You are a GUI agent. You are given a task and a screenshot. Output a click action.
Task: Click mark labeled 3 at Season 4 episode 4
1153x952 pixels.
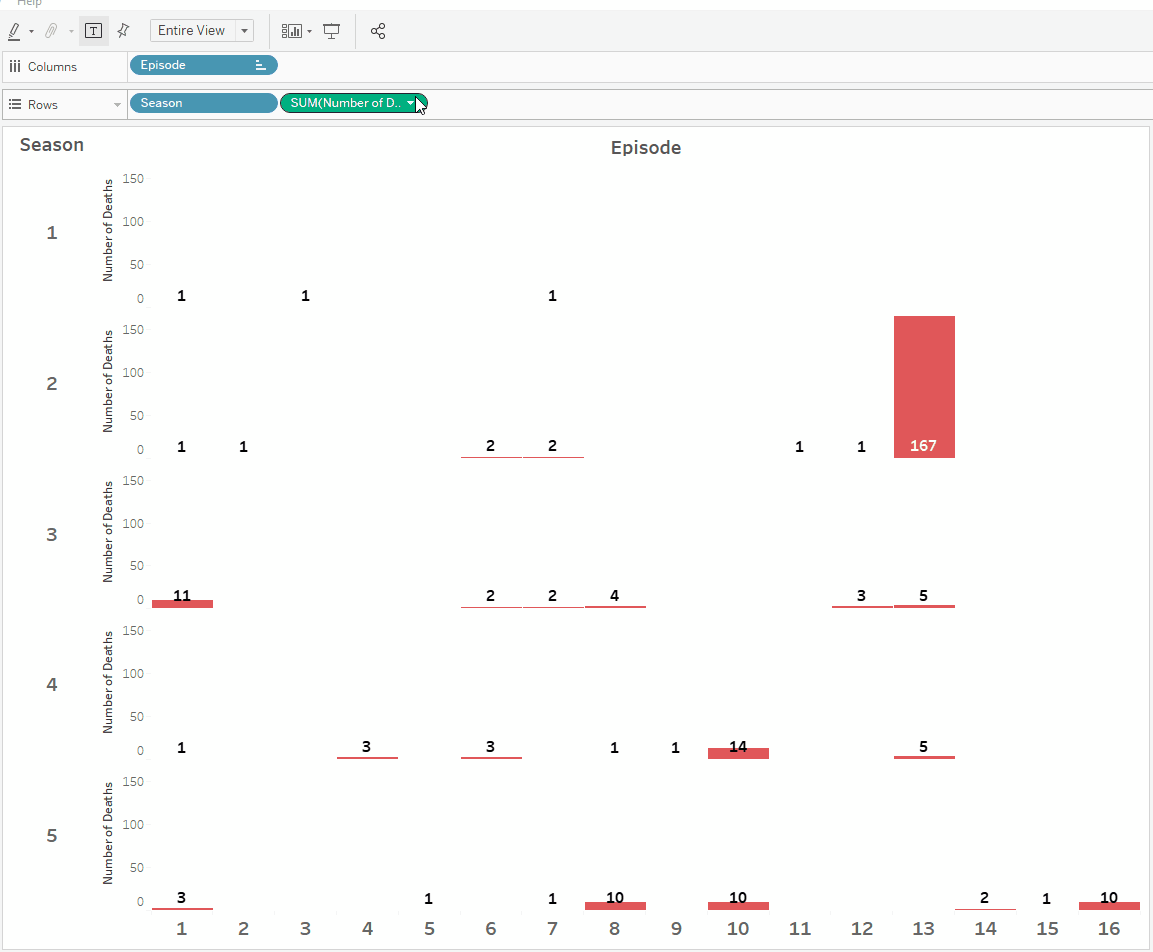[x=366, y=747]
